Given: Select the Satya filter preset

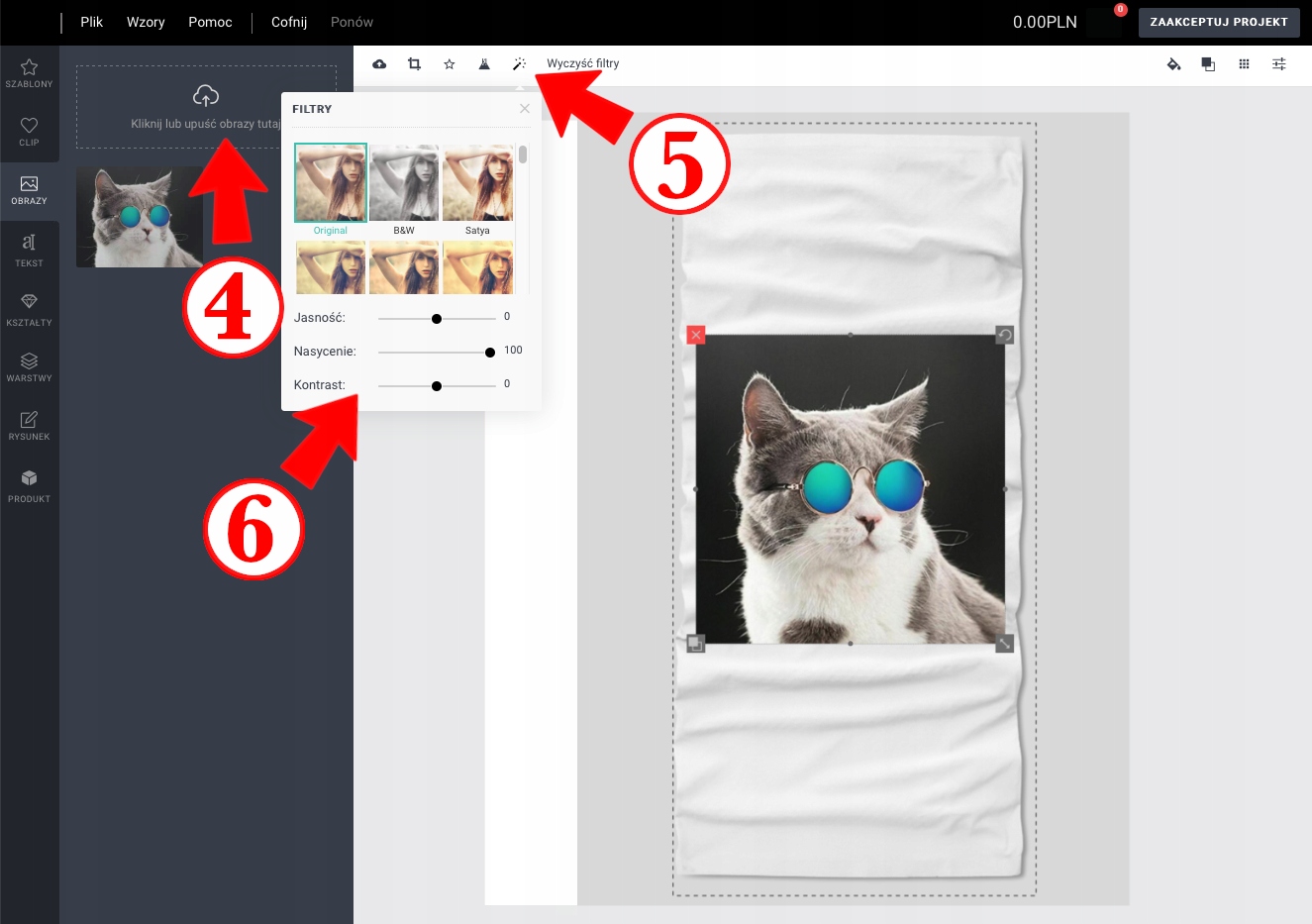Looking at the screenshot, I should (x=477, y=184).
